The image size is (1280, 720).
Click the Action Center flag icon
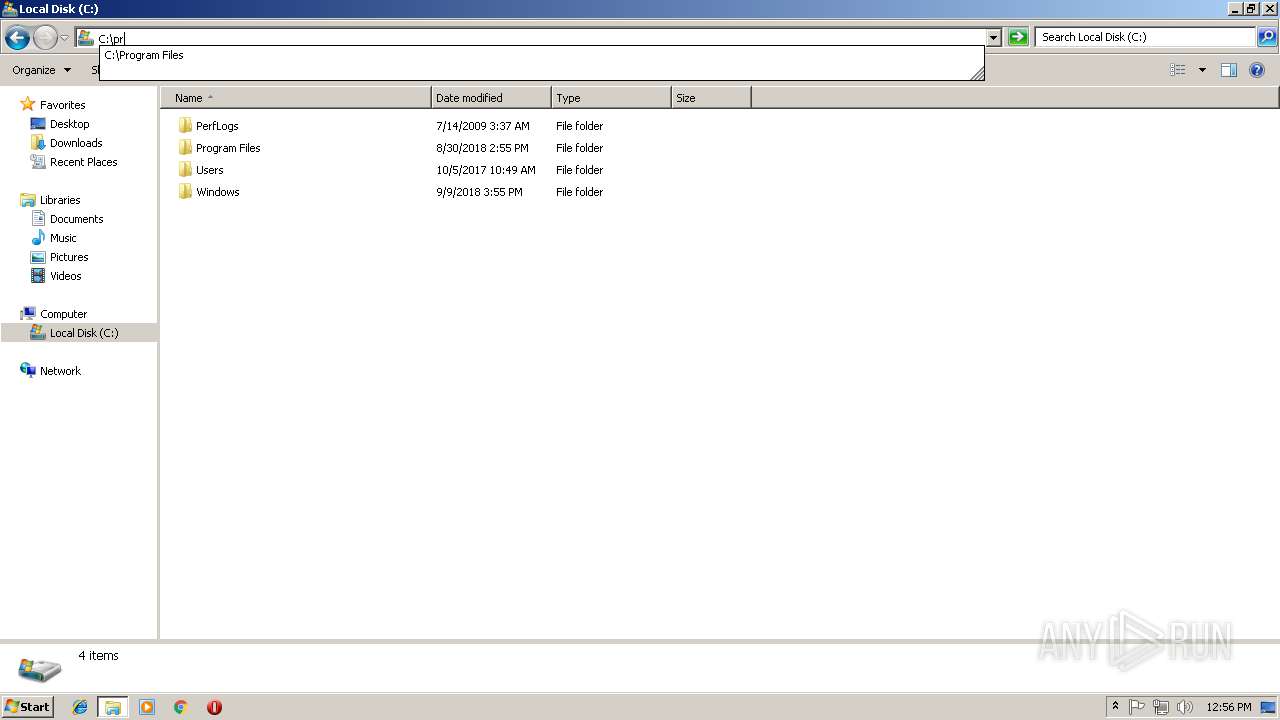coord(1137,707)
